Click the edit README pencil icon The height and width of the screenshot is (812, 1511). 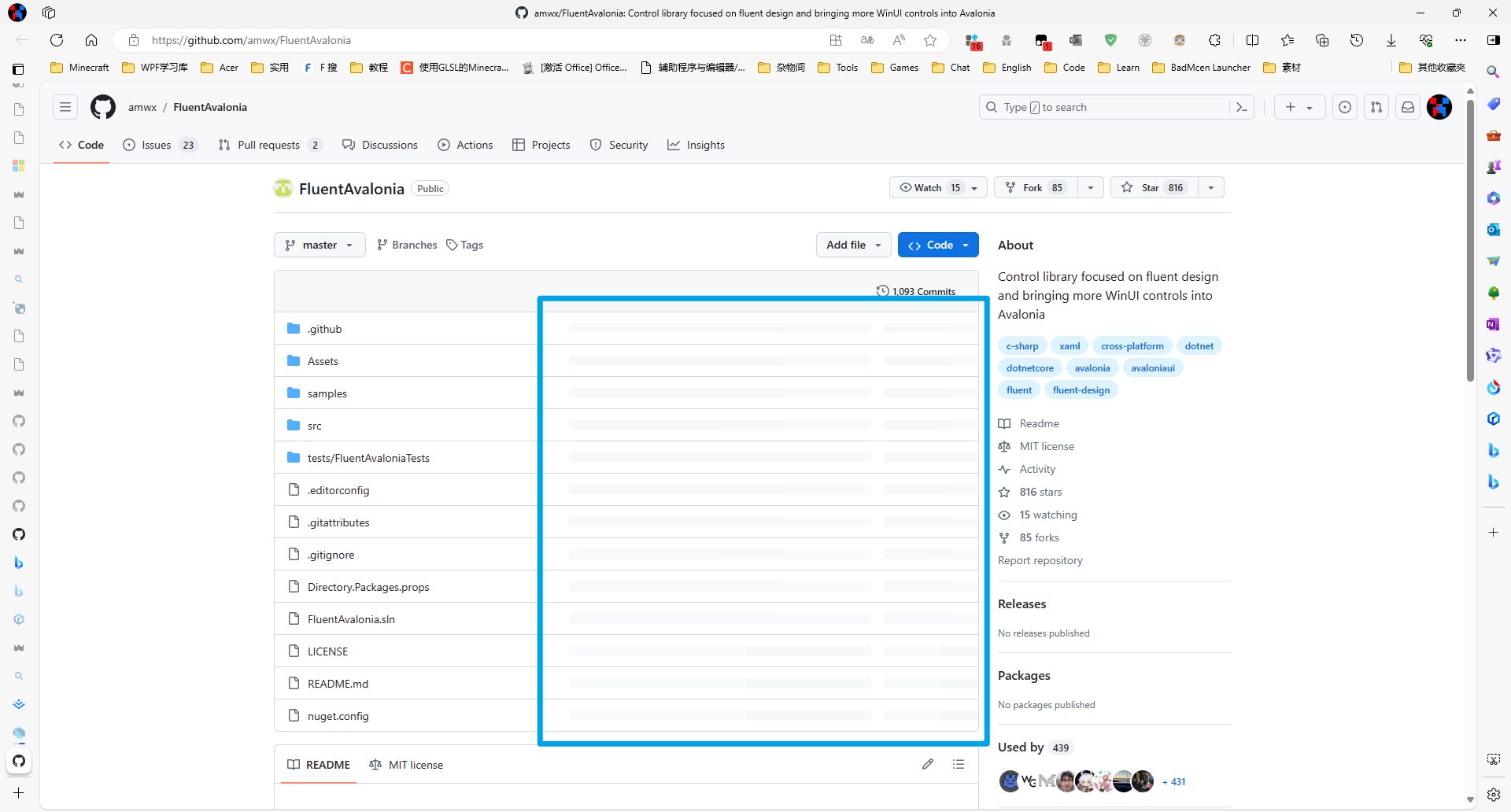click(928, 764)
